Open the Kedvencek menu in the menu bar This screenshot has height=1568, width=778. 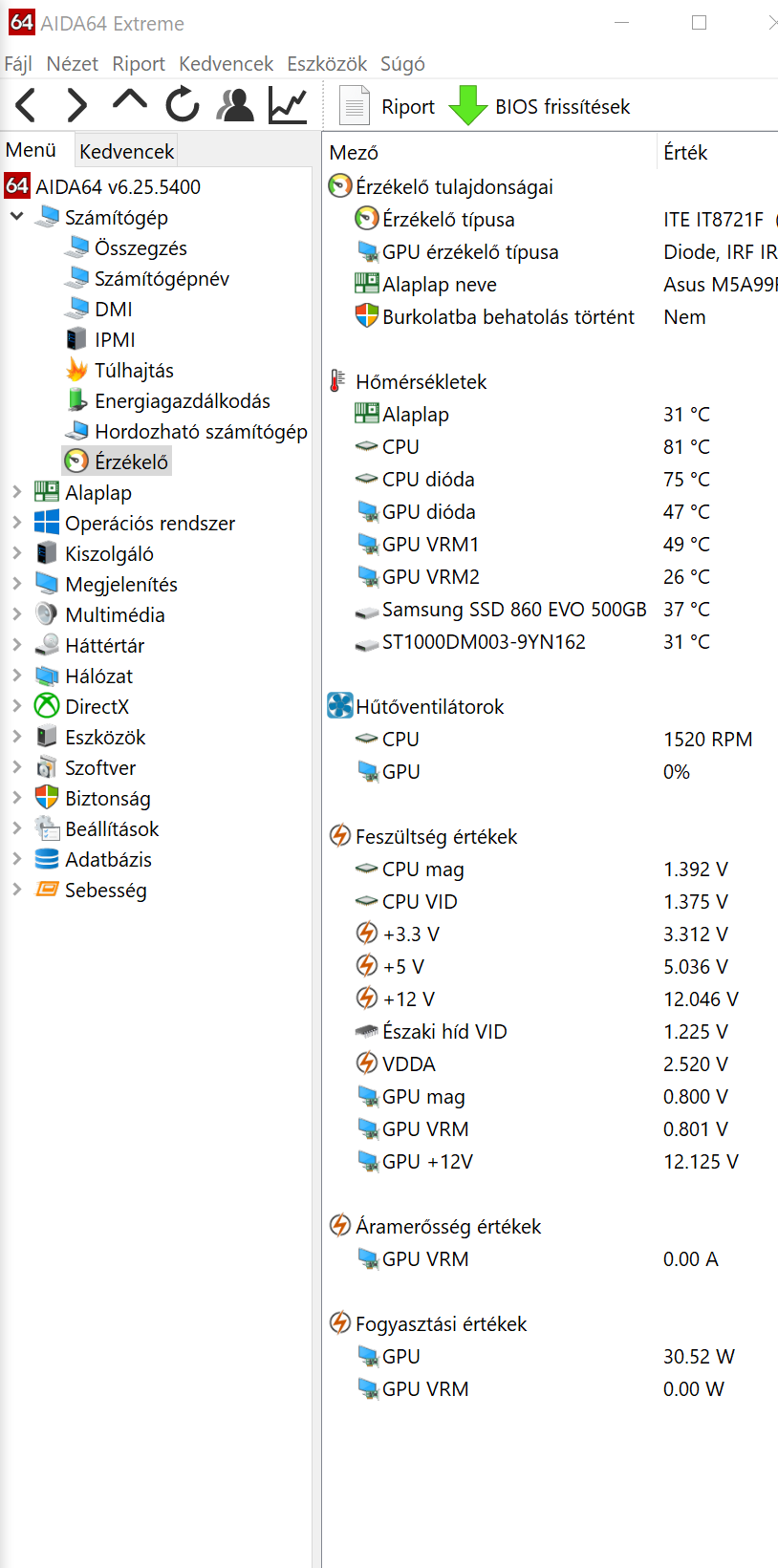pyautogui.click(x=227, y=64)
